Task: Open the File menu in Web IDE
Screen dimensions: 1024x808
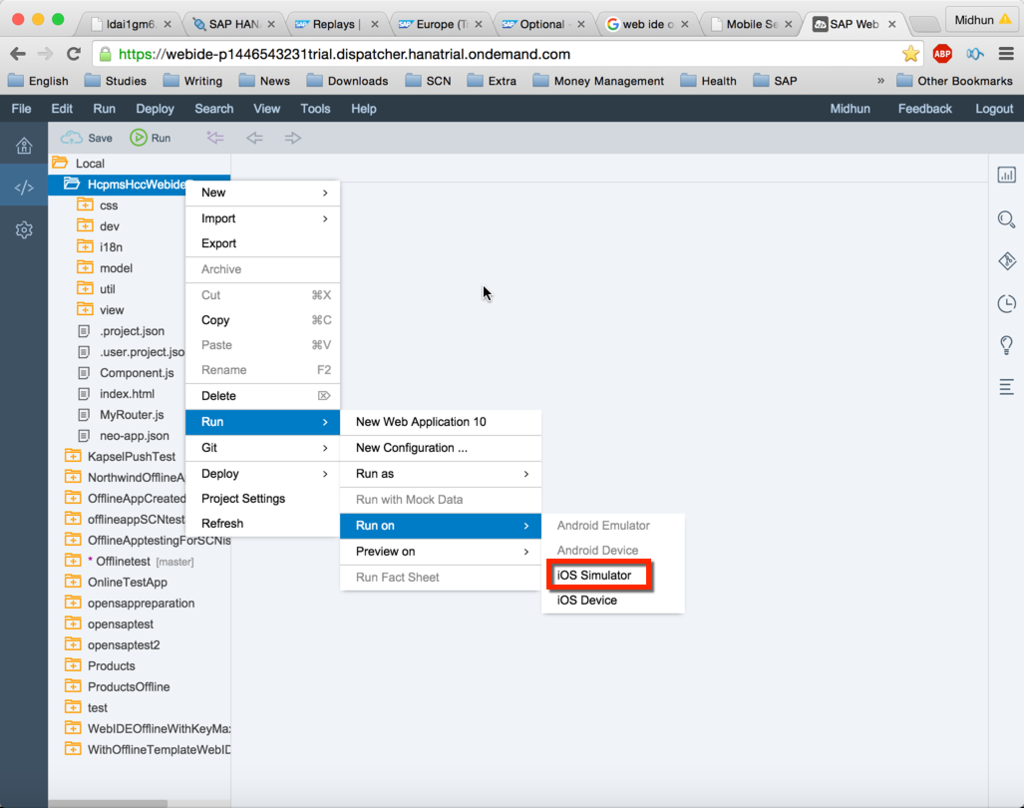Action: 21,108
